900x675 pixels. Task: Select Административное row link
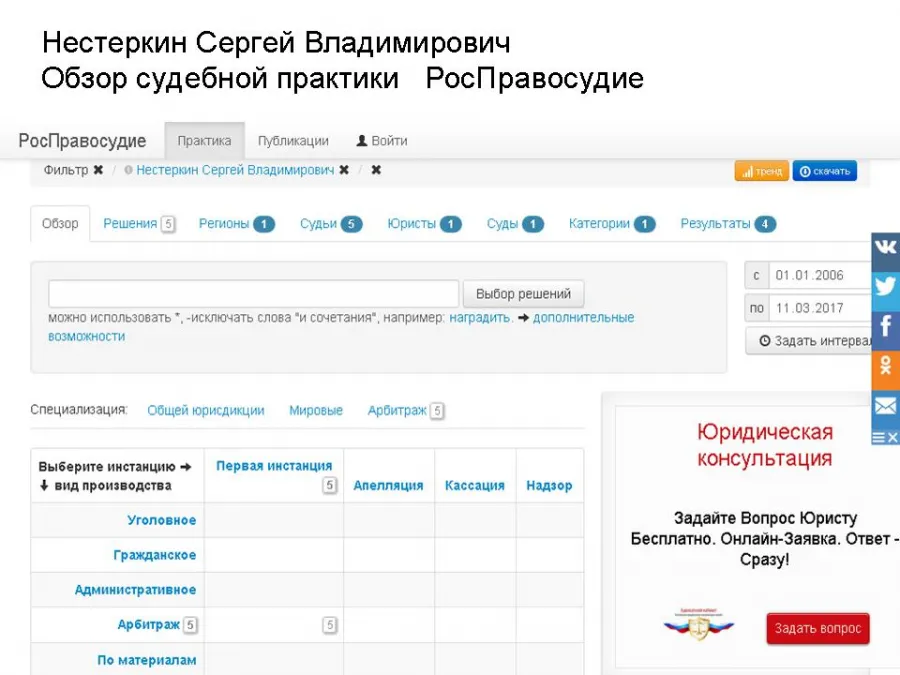point(135,589)
